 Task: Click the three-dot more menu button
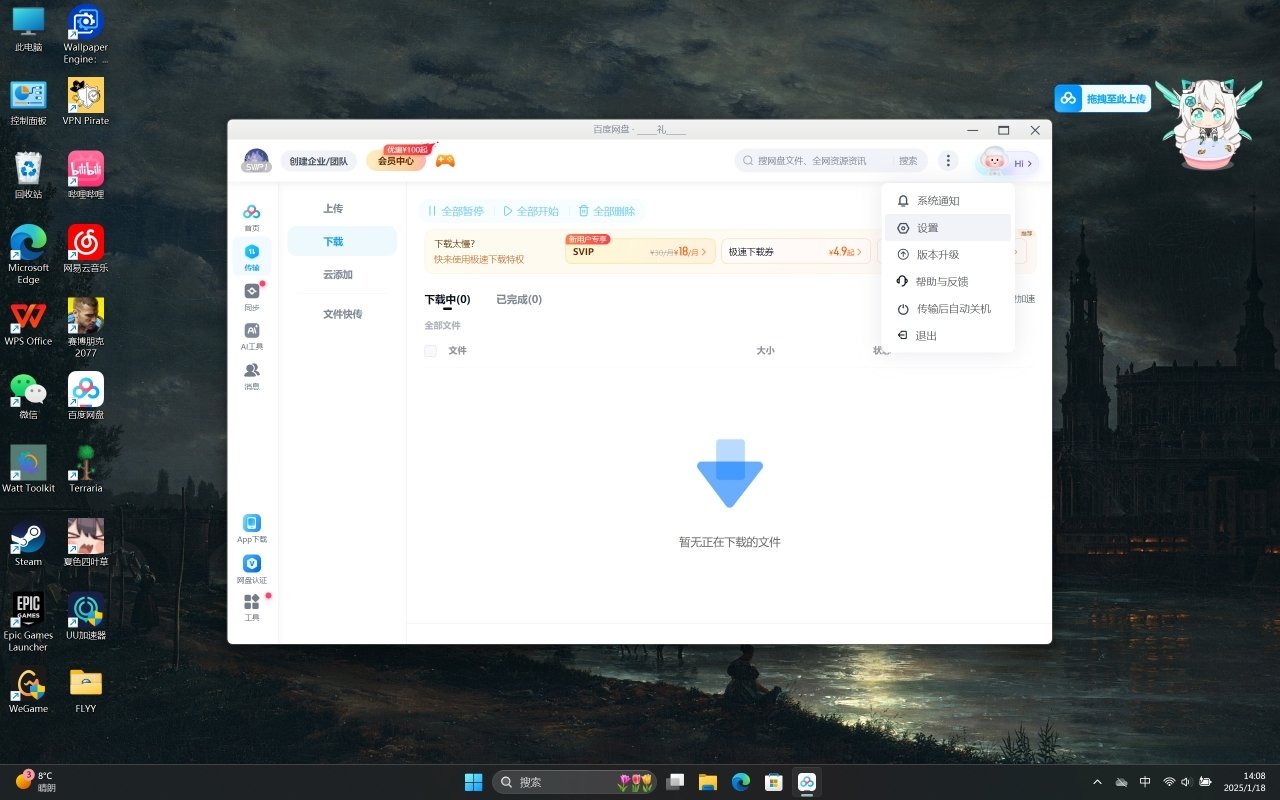[948, 161]
